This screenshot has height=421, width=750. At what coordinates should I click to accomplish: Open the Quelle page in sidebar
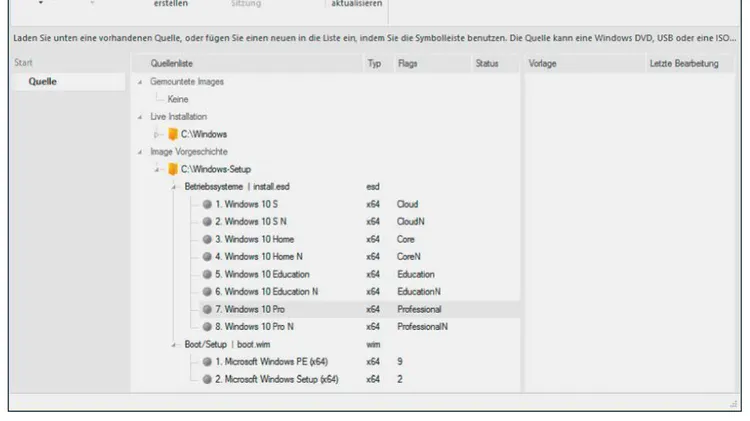[x=70, y=82]
